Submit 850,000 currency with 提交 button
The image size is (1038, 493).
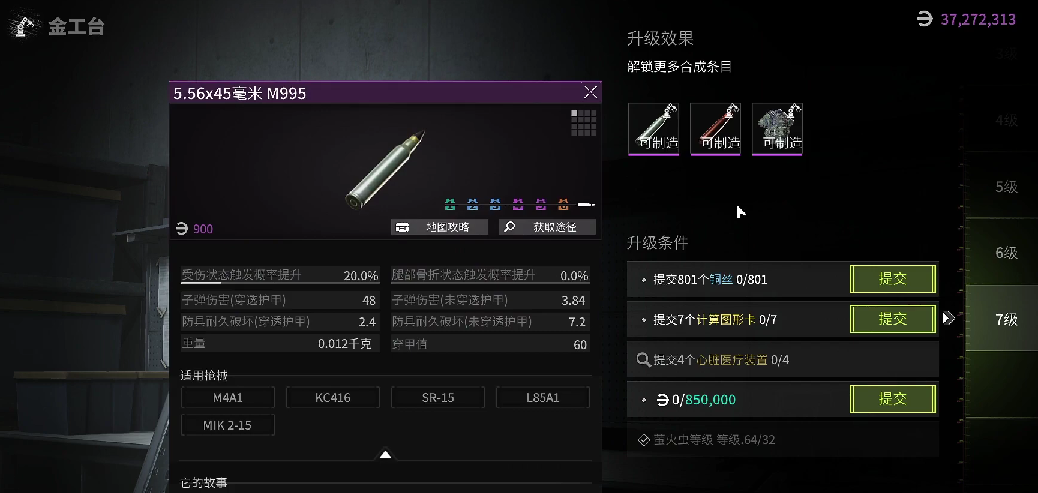pyautogui.click(x=893, y=399)
